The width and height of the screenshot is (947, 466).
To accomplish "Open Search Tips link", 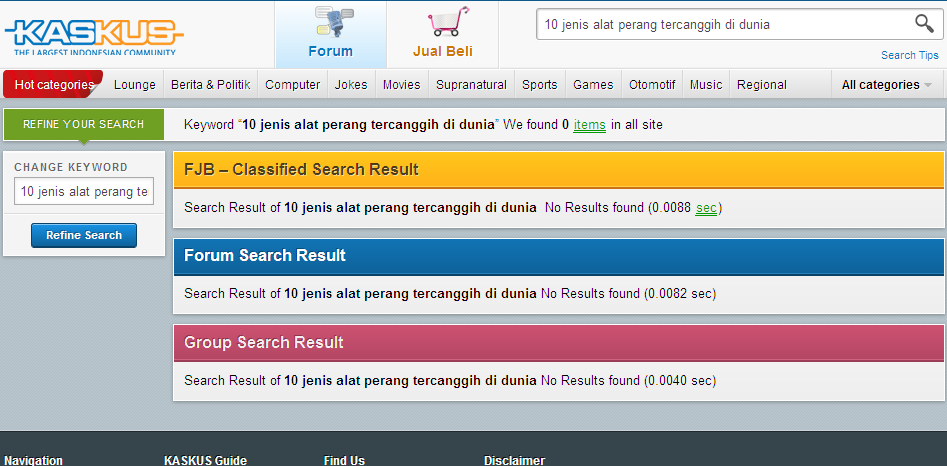I will coord(910,55).
